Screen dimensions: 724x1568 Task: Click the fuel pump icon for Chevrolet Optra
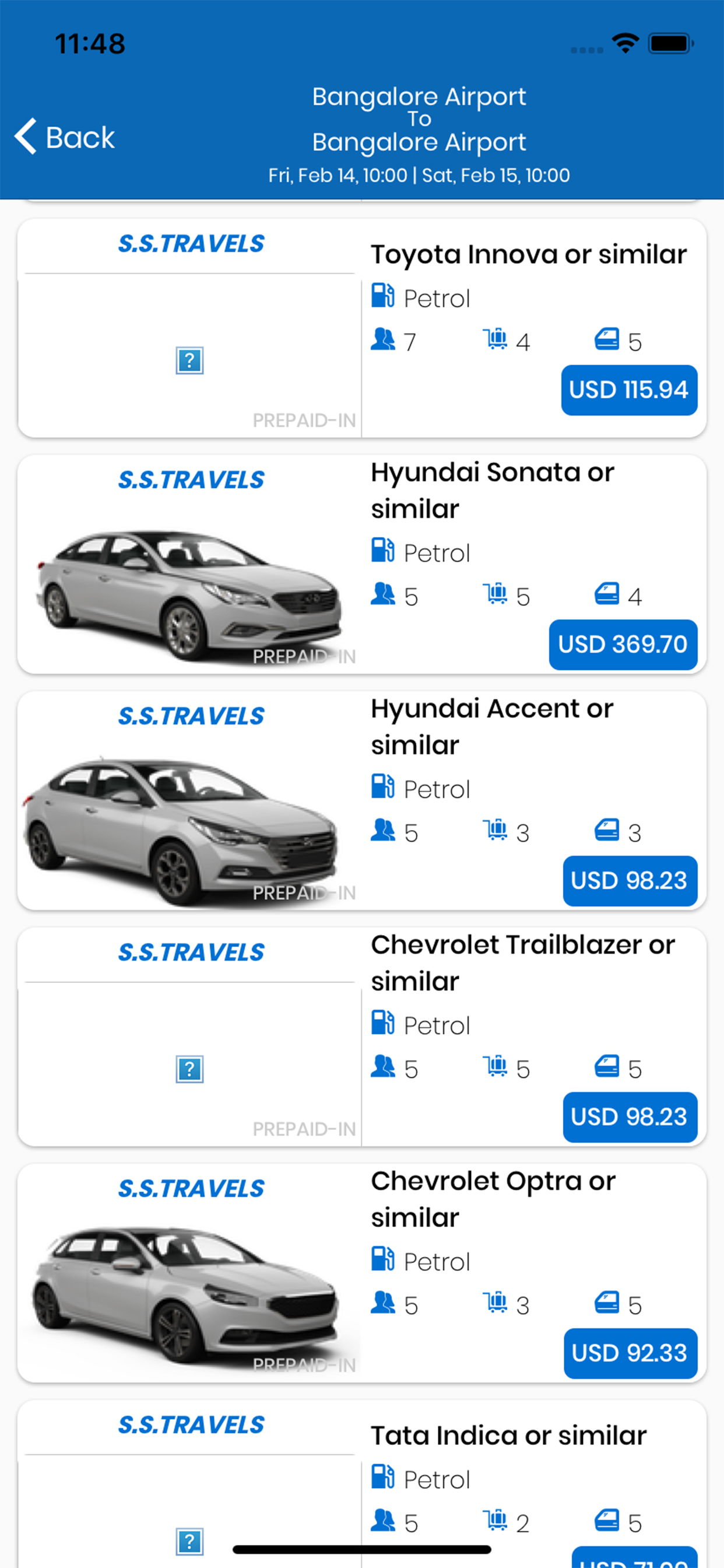tap(382, 1259)
